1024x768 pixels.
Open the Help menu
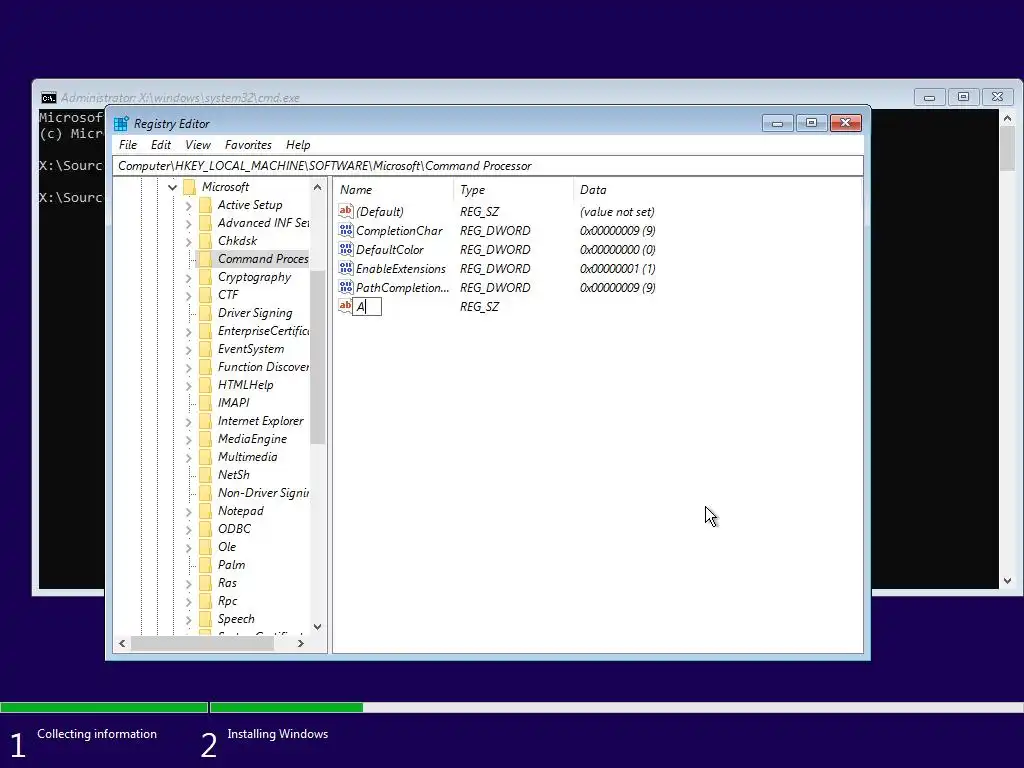(298, 145)
